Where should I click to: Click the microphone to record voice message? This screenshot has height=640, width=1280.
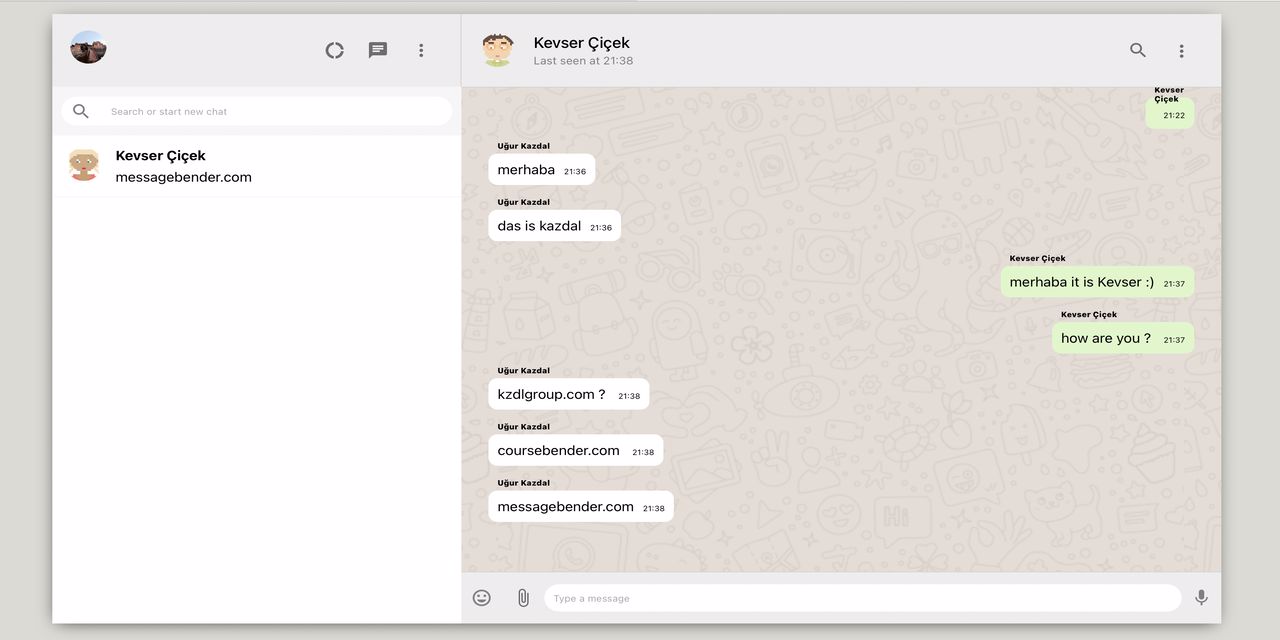tap(1201, 597)
